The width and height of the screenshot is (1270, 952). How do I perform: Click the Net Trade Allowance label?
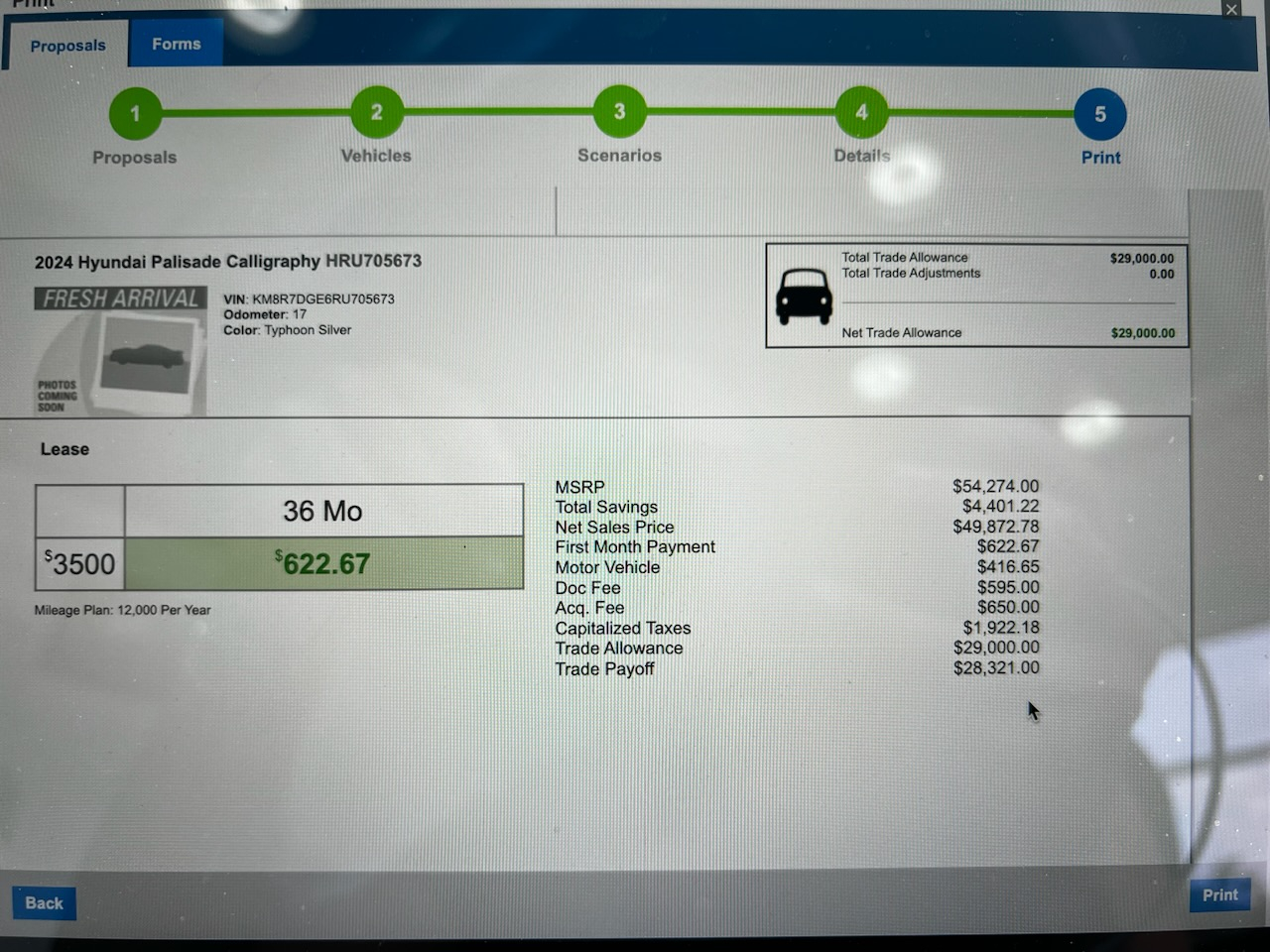coord(902,332)
